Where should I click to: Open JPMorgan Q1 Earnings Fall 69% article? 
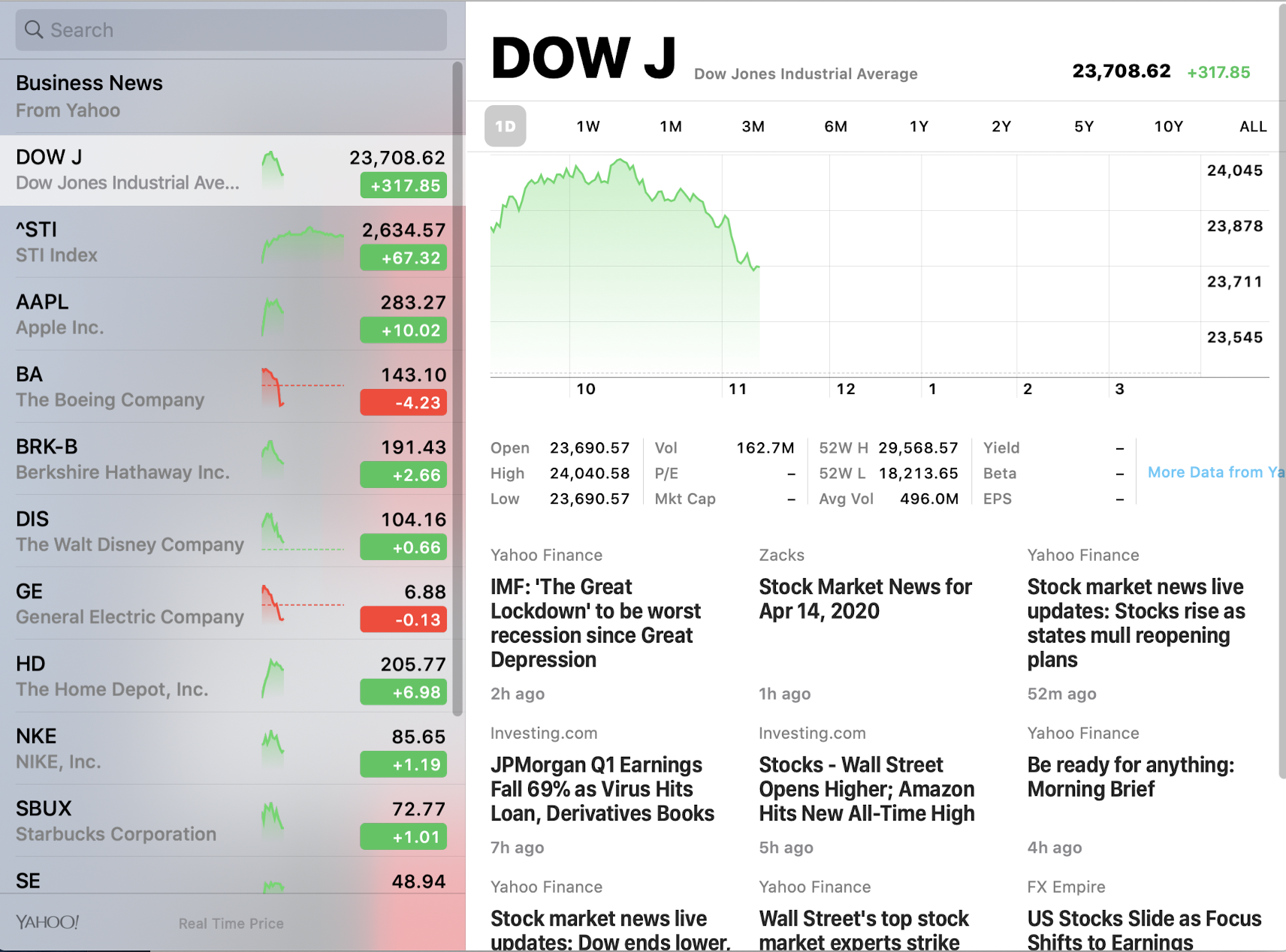coord(603,789)
